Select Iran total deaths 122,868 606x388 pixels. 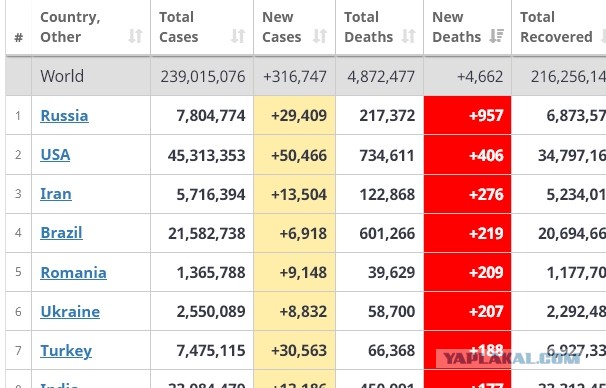tap(387, 194)
